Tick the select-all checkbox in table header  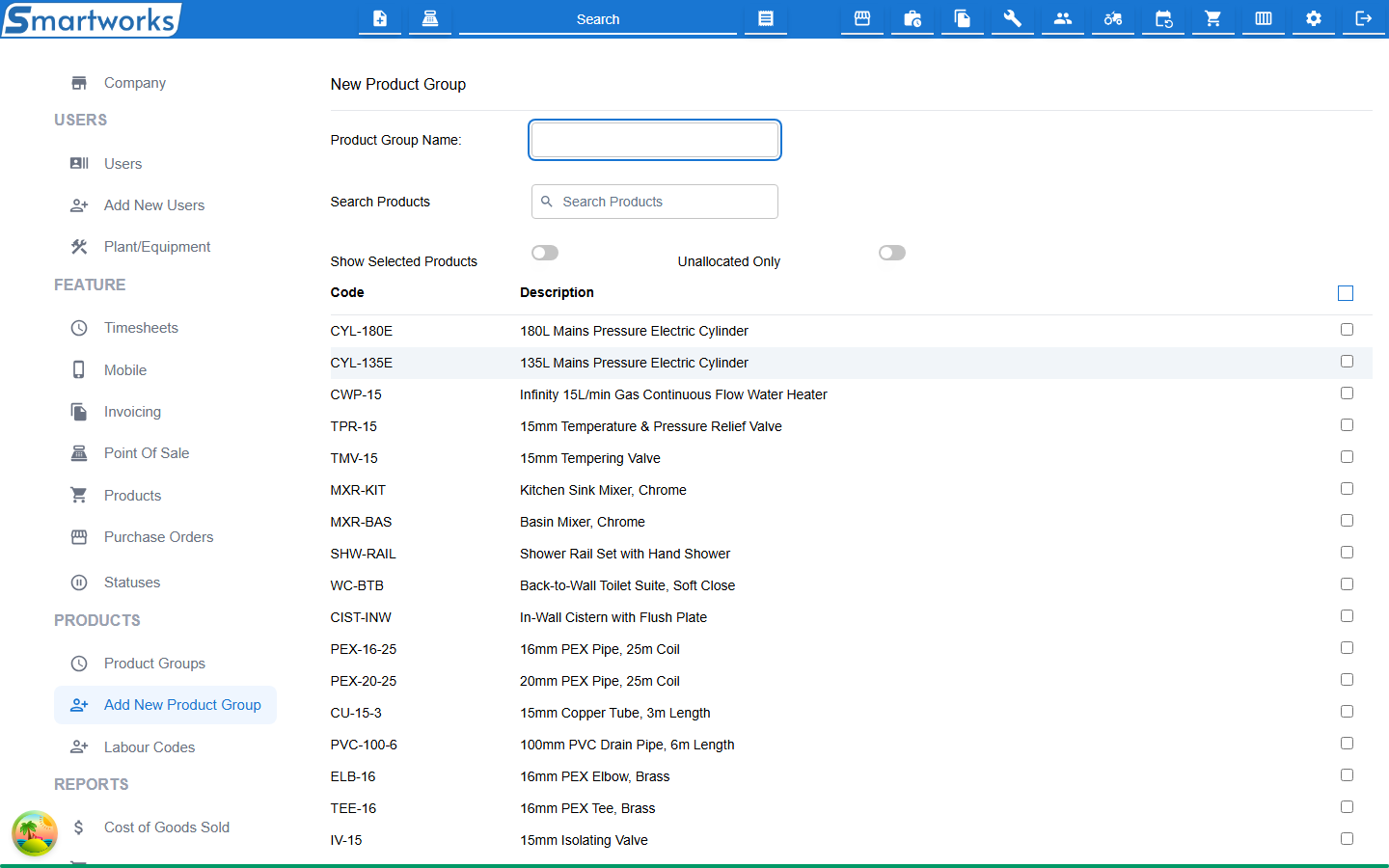(1346, 293)
